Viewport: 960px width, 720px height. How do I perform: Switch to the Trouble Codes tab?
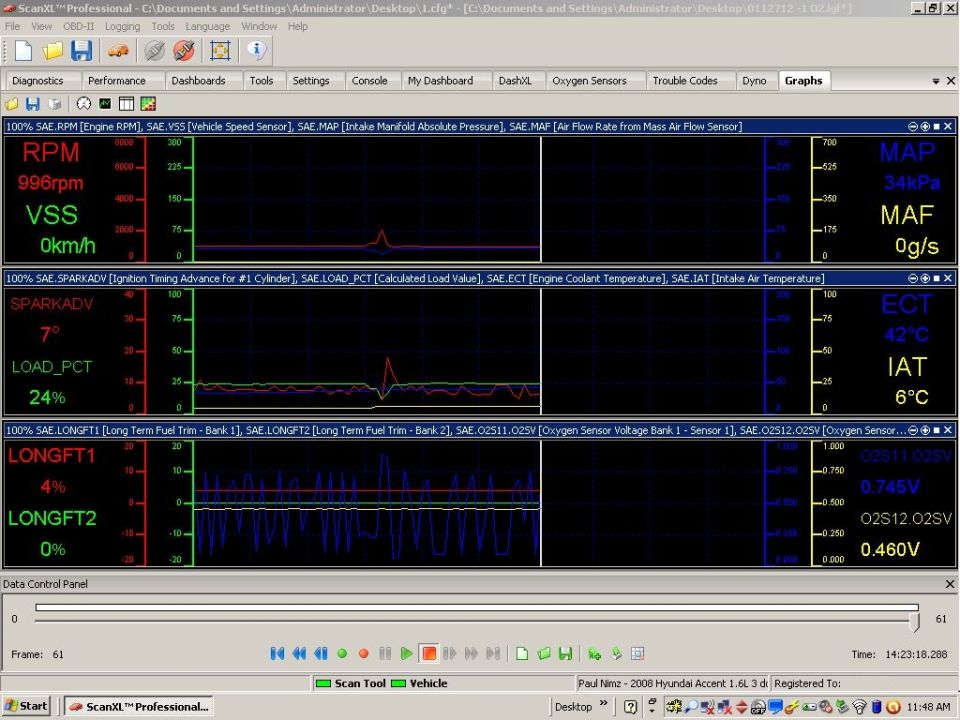684,81
